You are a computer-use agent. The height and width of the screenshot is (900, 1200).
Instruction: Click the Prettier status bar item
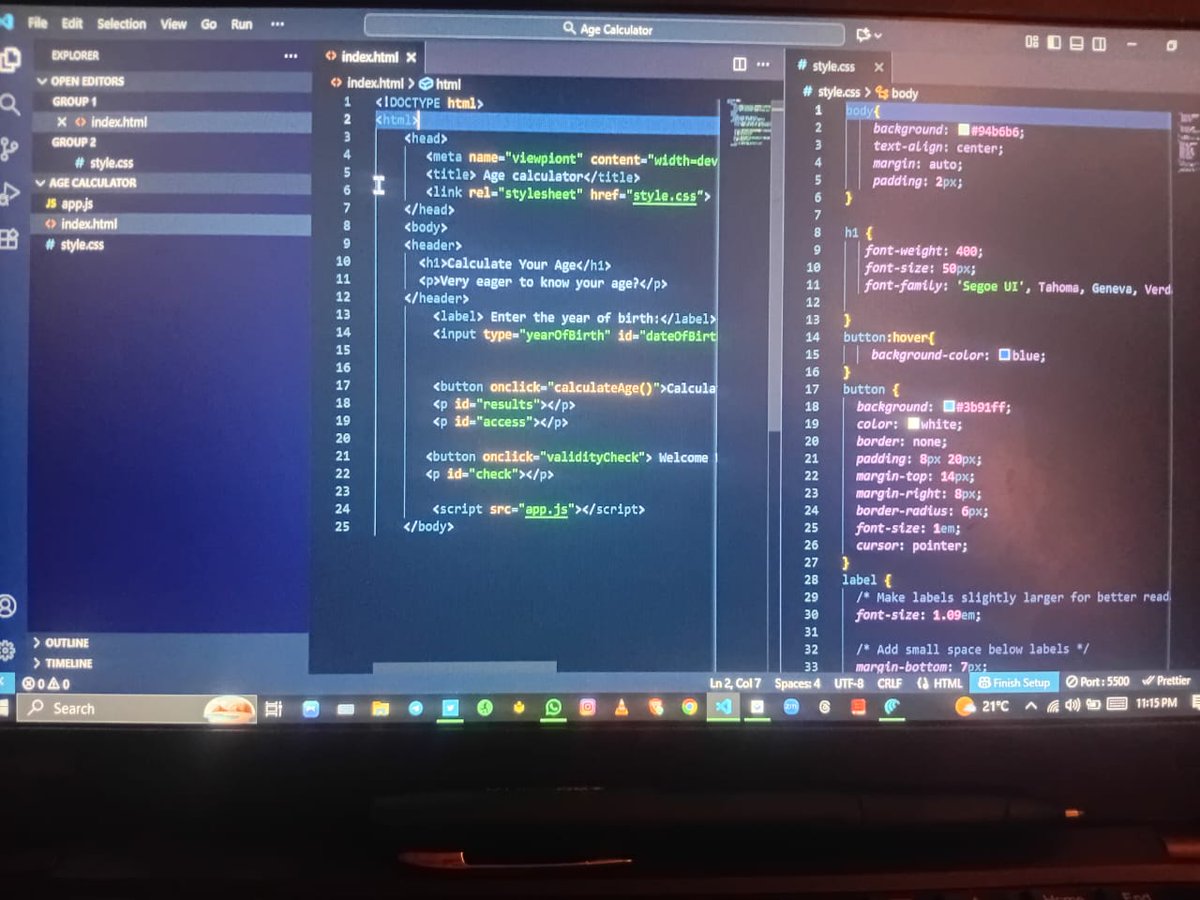[1167, 681]
